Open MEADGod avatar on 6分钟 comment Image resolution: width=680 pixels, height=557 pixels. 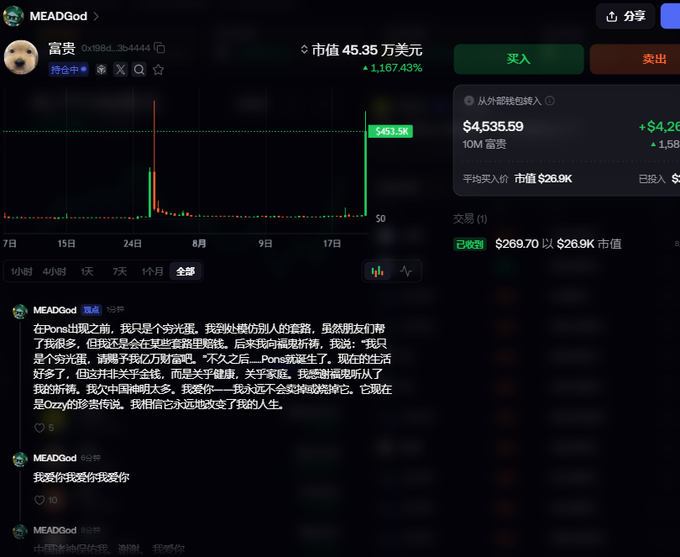click(x=20, y=459)
